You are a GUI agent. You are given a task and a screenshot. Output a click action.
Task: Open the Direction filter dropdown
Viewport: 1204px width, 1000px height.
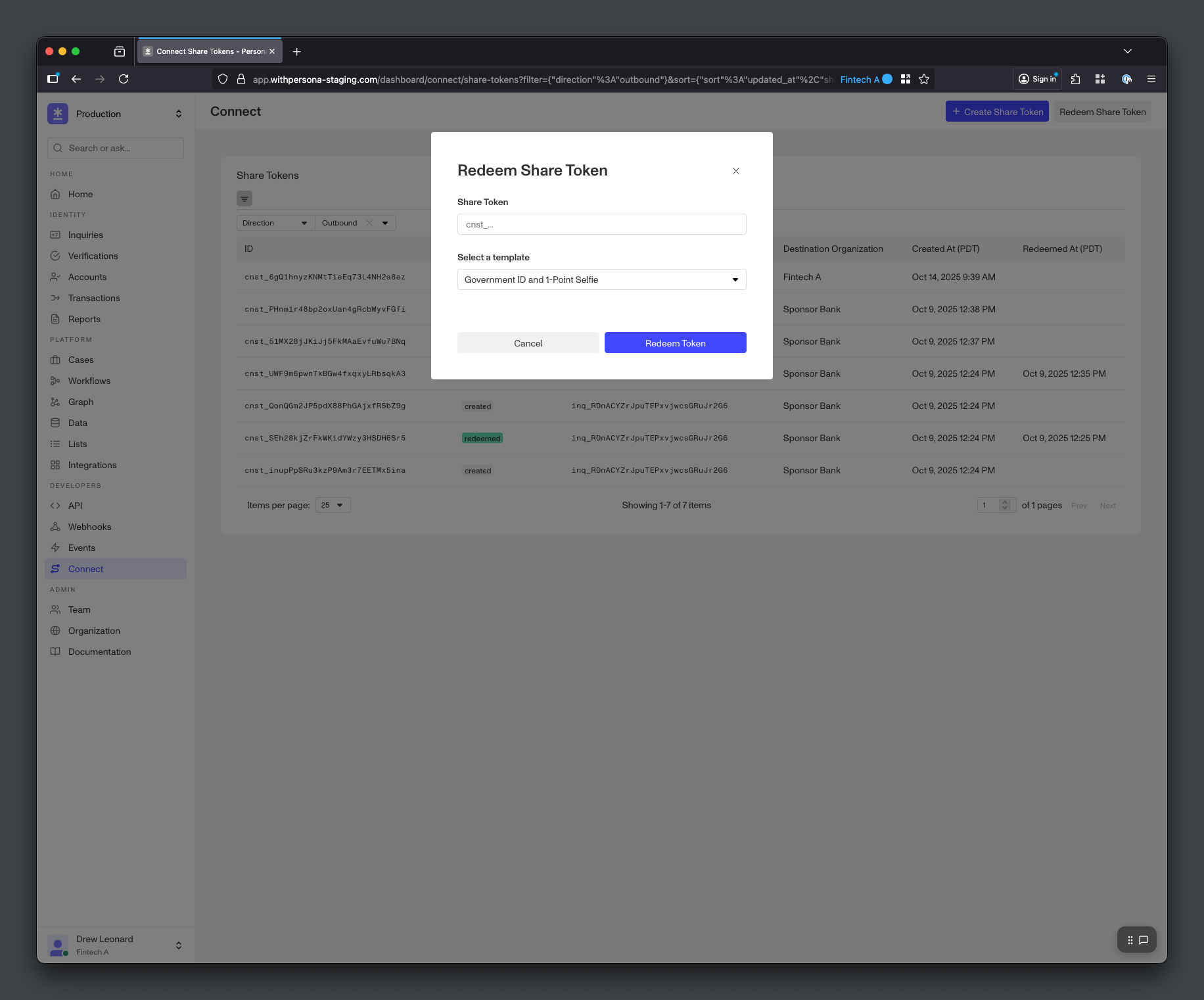point(274,223)
